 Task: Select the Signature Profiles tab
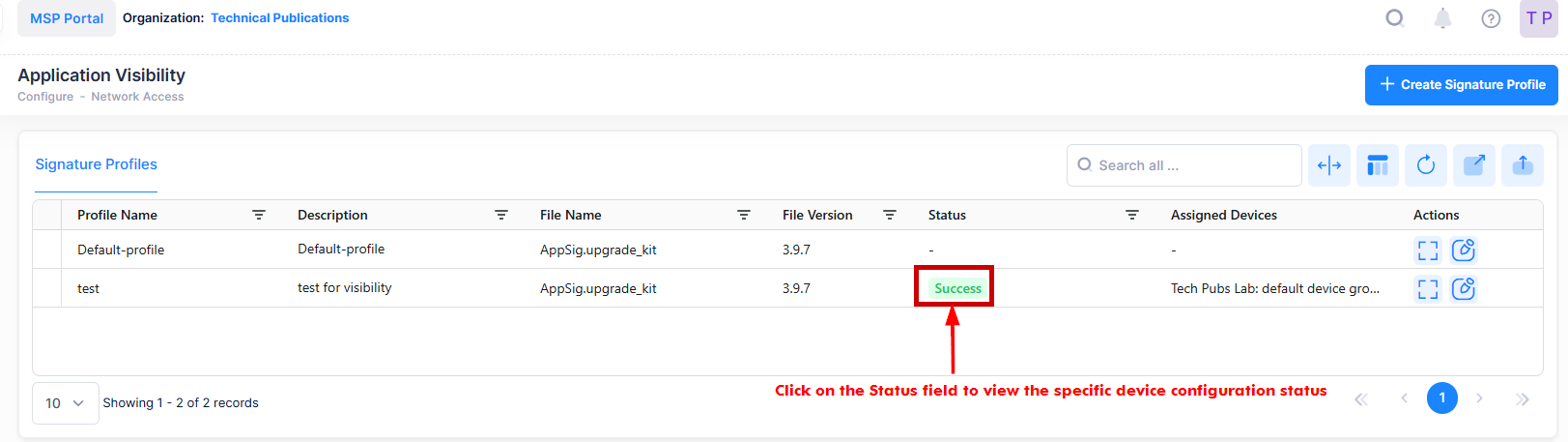point(96,164)
